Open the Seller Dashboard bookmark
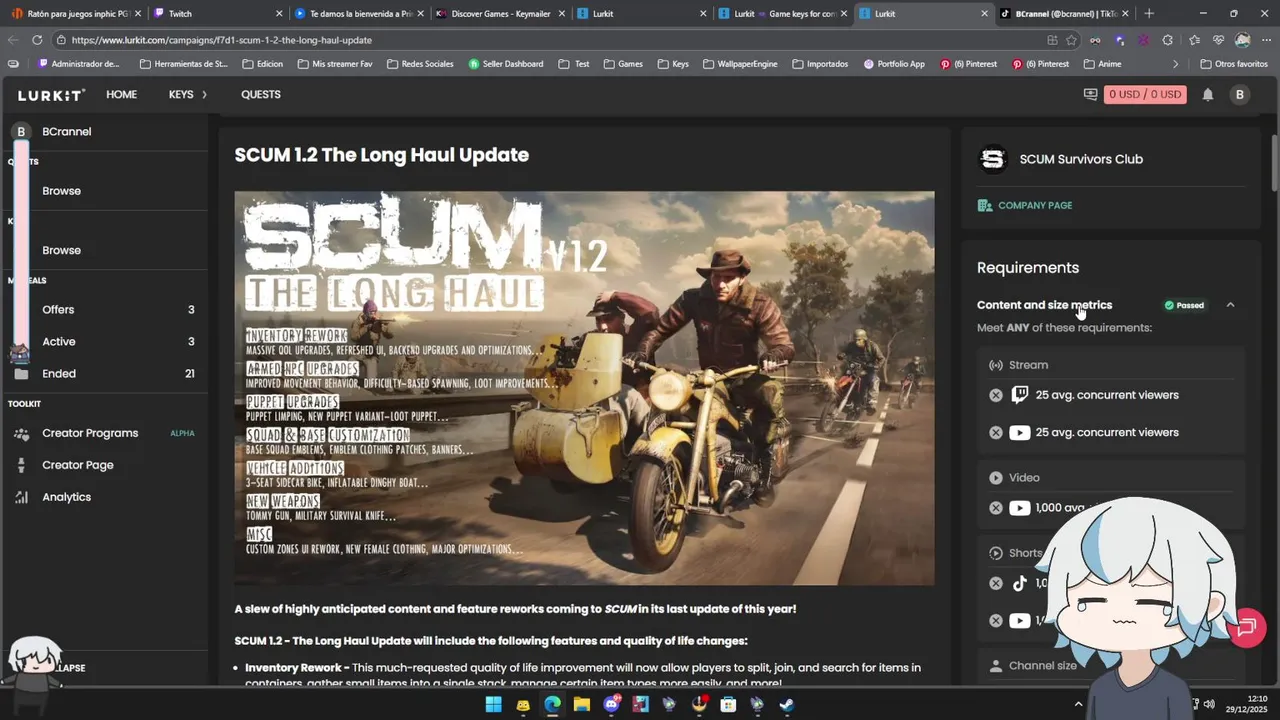Image resolution: width=1280 pixels, height=720 pixels. click(505, 64)
